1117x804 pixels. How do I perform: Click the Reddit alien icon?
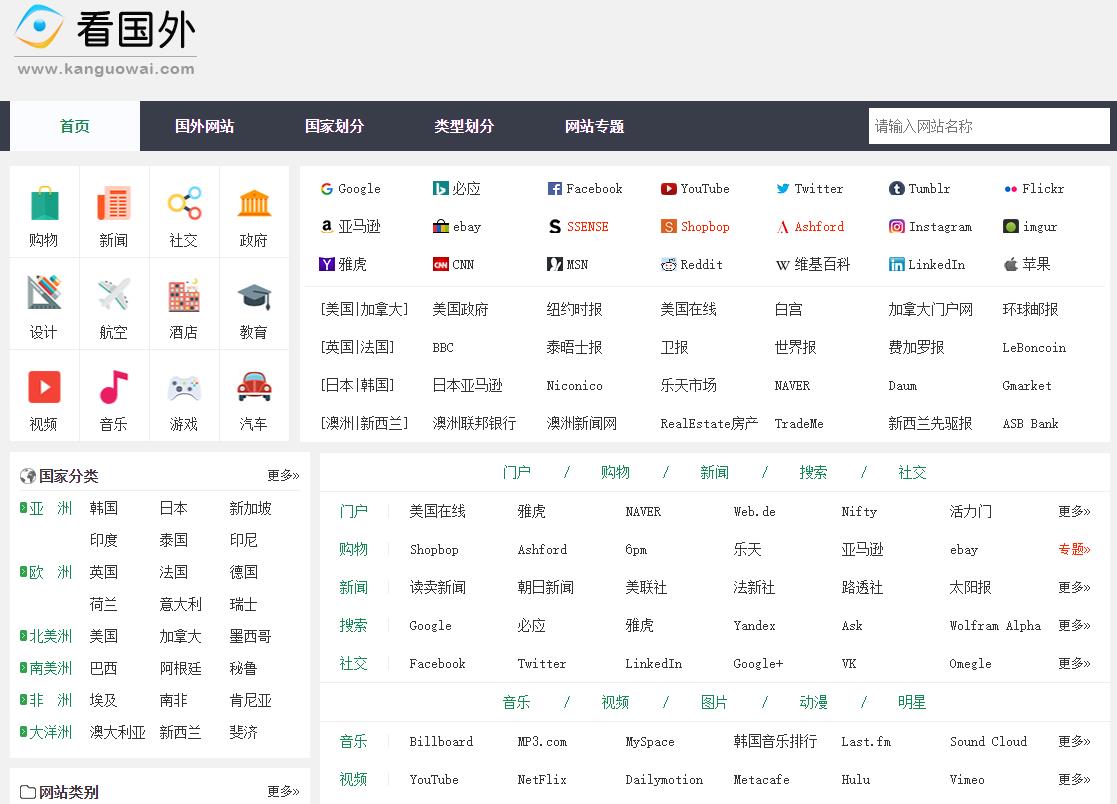[x=668, y=265]
